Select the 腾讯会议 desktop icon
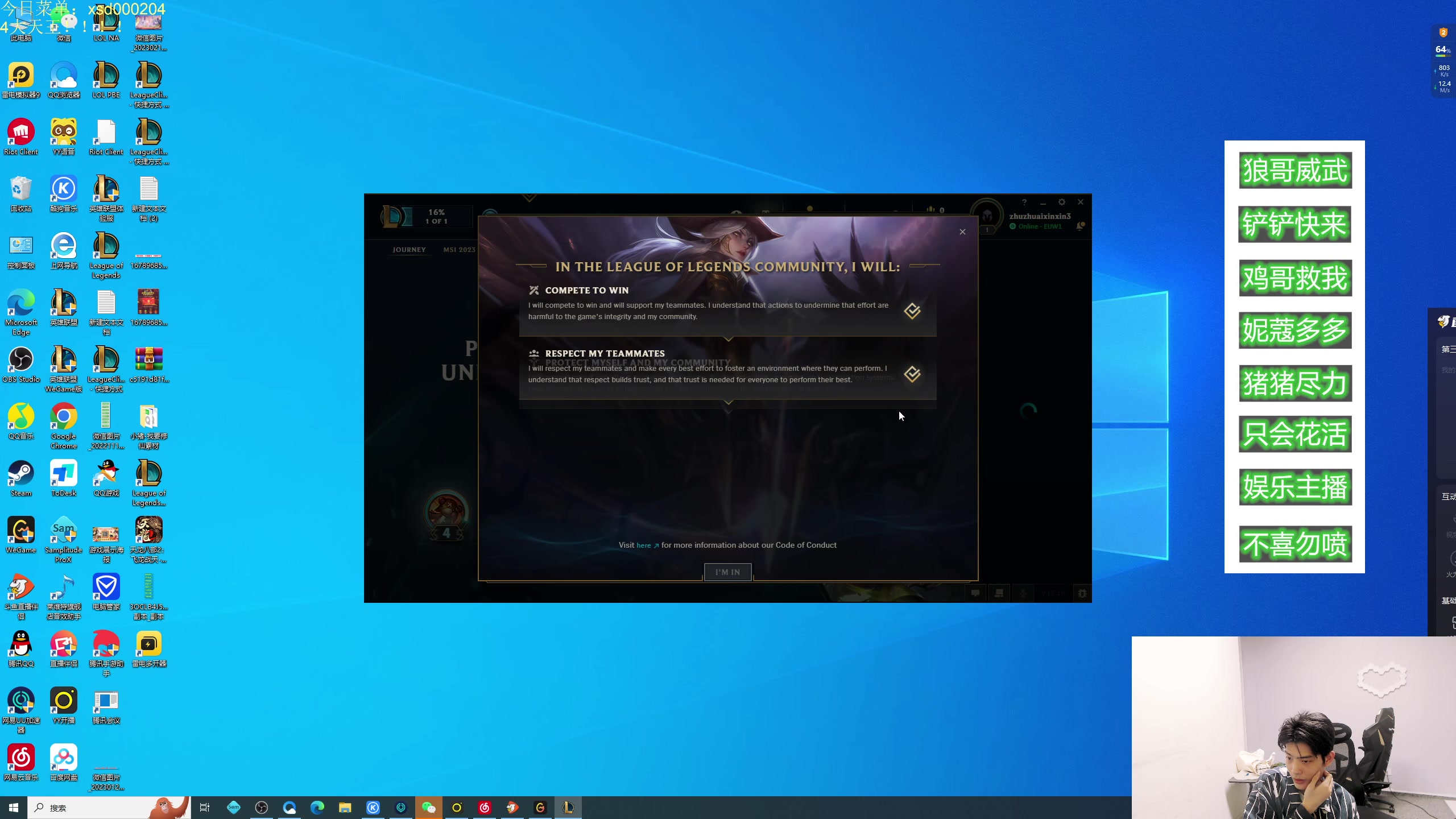 click(106, 706)
